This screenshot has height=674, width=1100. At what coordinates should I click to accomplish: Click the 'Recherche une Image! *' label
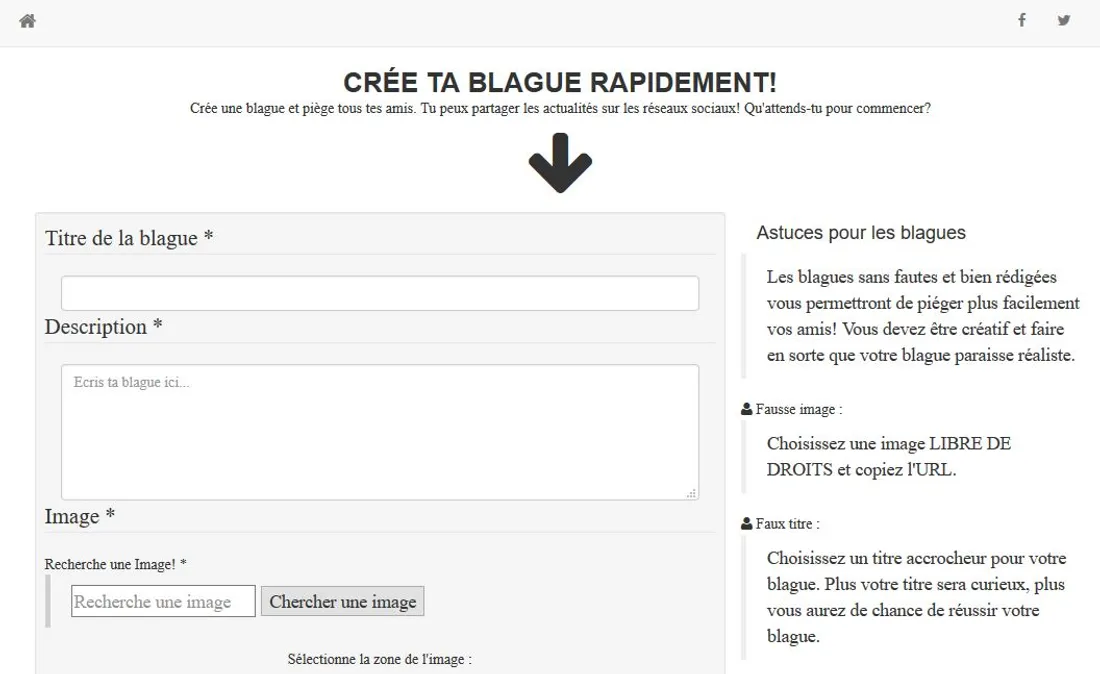pos(116,564)
